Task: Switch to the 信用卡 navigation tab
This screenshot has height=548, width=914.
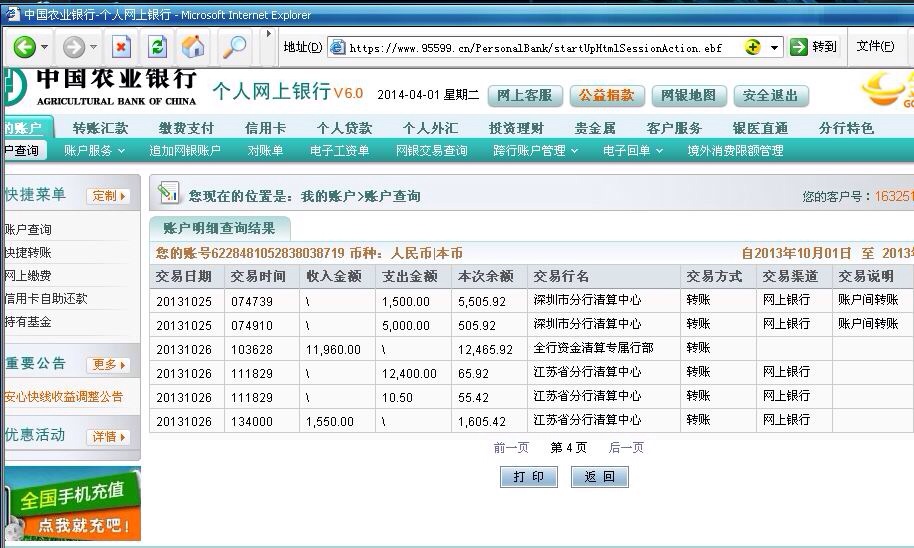Action: [x=265, y=128]
